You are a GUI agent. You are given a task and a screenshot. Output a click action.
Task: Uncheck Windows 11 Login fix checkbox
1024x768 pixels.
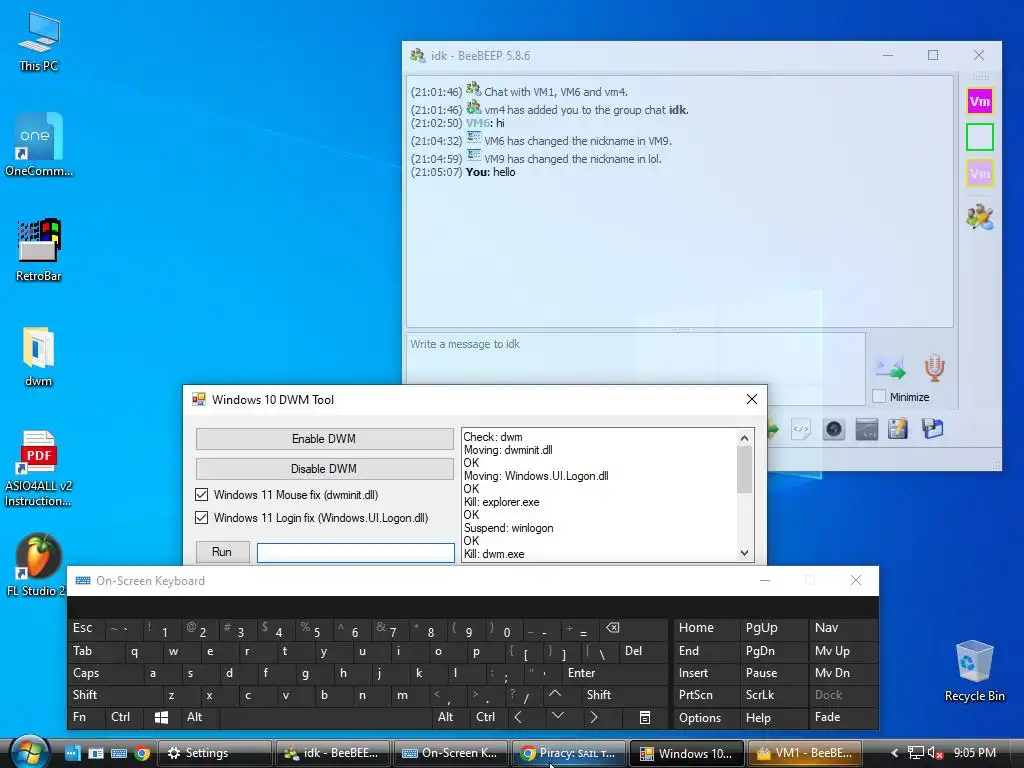[202, 517]
